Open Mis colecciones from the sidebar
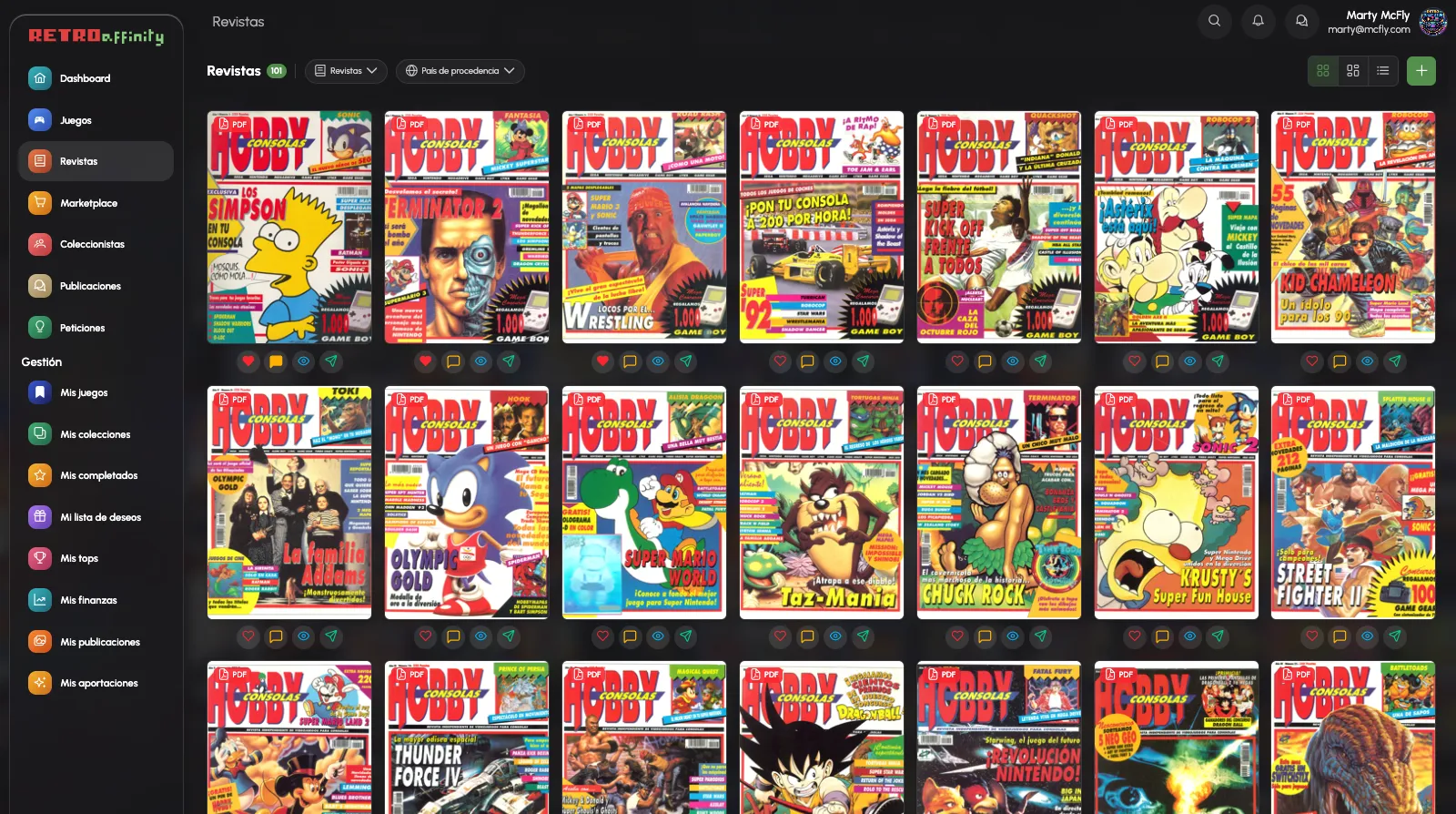Screen dimensions: 1456x814 coord(96,434)
